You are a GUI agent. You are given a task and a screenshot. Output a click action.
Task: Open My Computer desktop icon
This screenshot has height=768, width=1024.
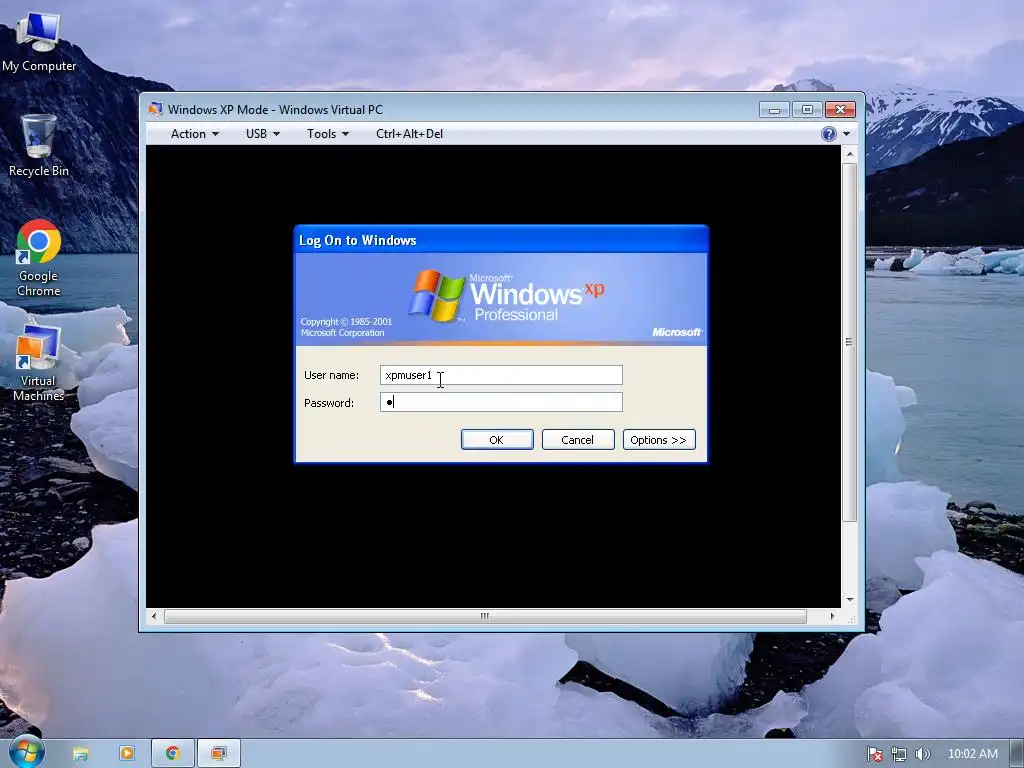(x=38, y=42)
